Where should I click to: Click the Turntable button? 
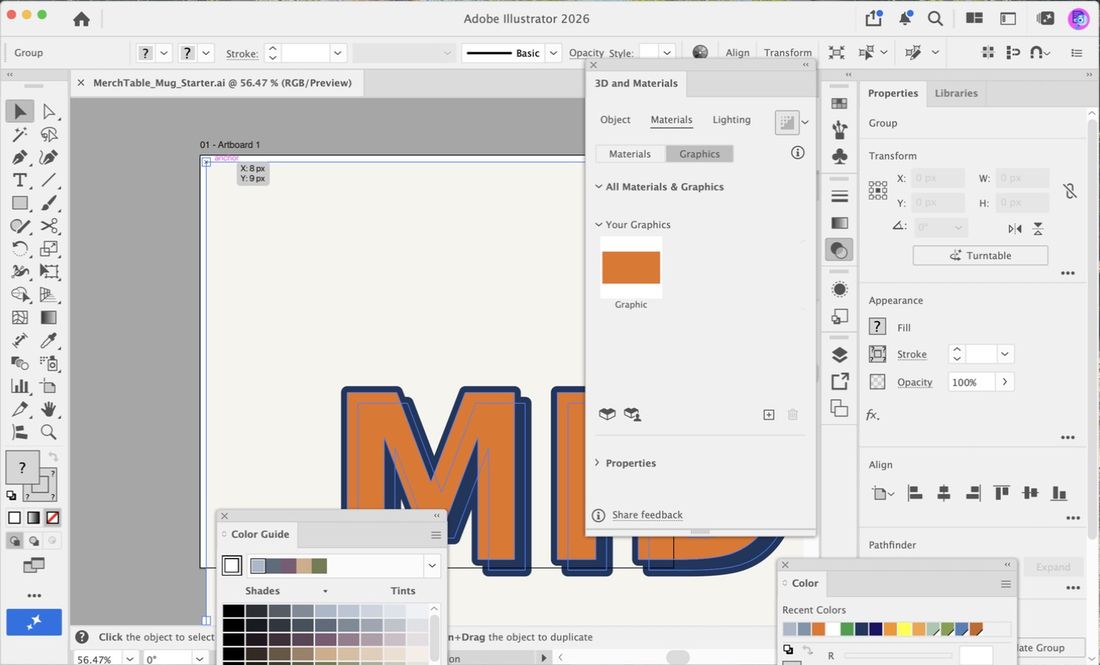pos(980,255)
